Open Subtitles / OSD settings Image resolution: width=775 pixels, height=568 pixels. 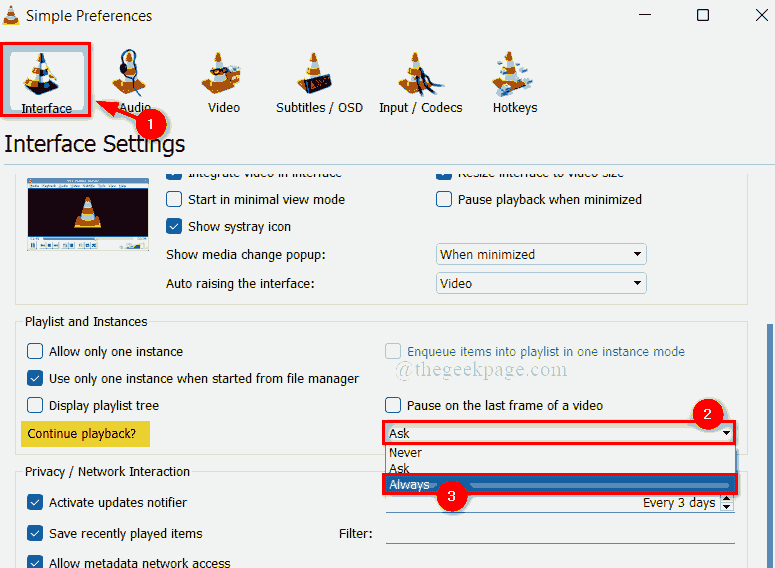click(320, 82)
